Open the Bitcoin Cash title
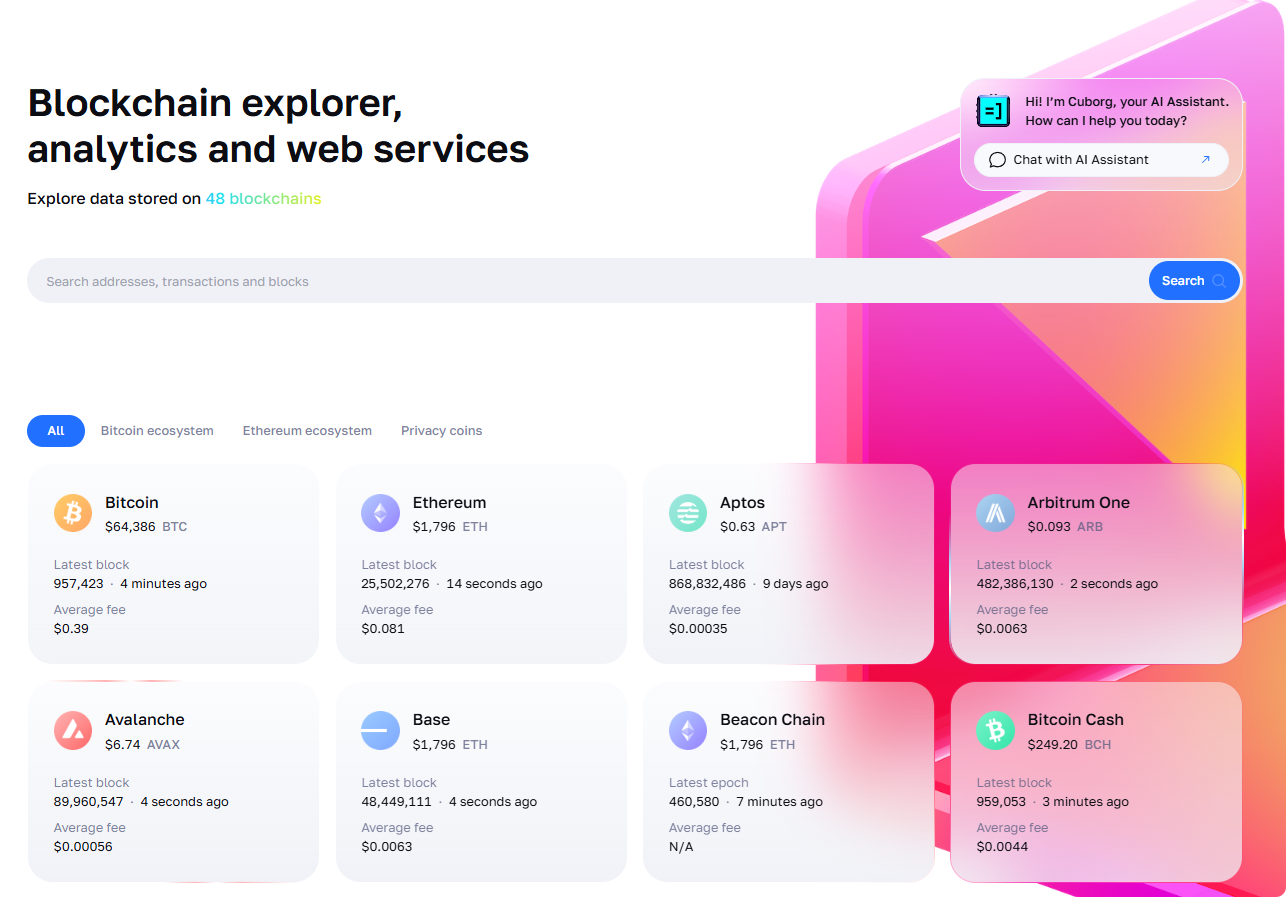Image resolution: width=1286 pixels, height=897 pixels. pos(1075,720)
